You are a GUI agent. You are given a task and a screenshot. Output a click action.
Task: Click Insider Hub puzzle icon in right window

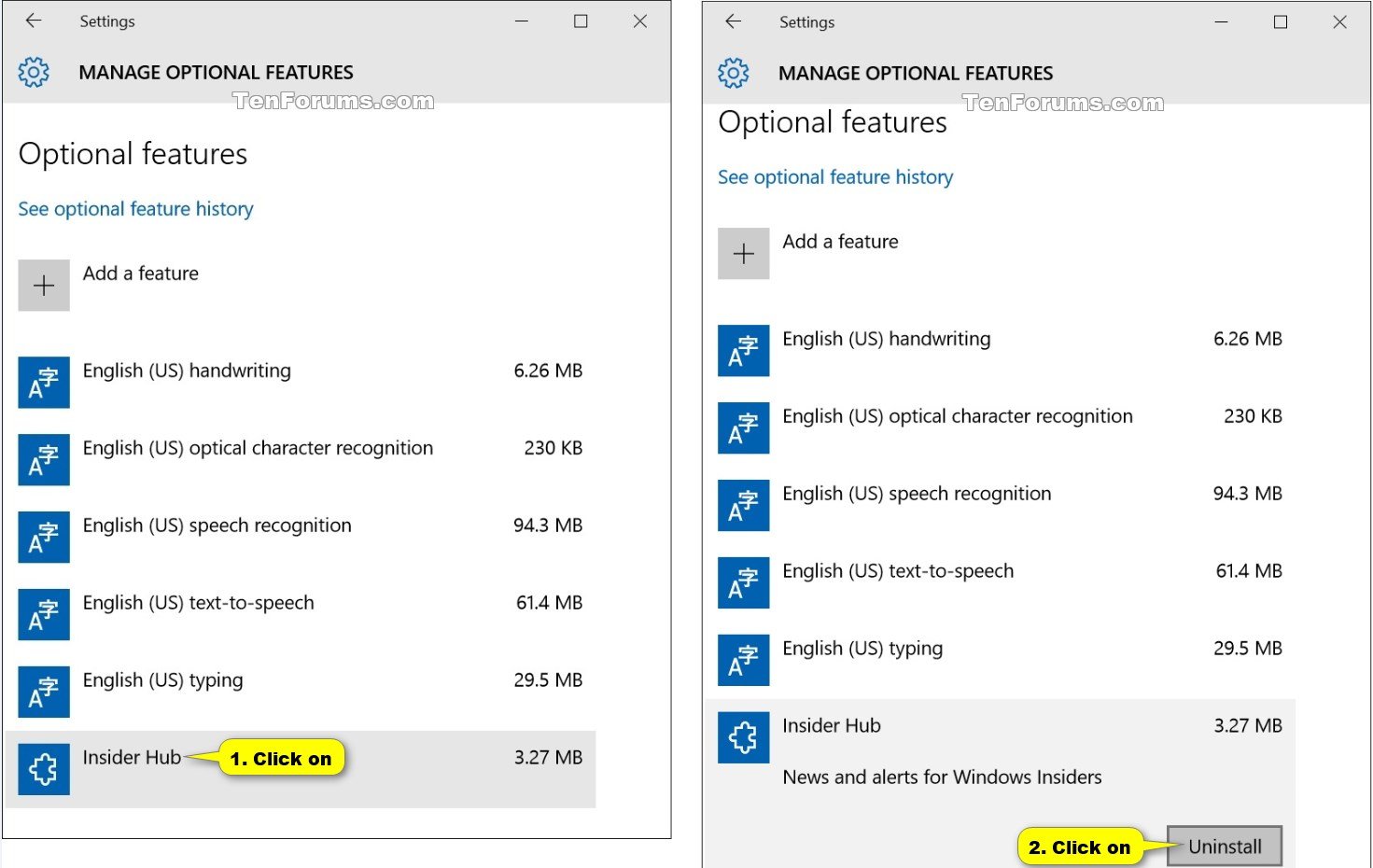(x=744, y=738)
